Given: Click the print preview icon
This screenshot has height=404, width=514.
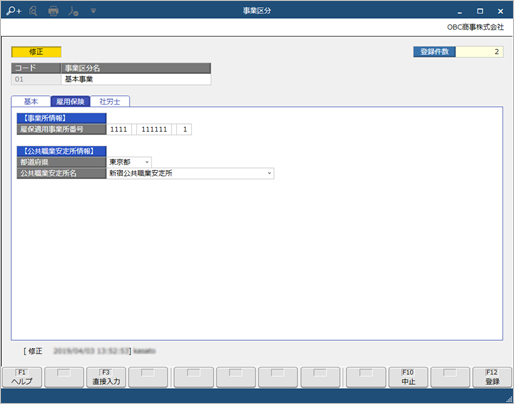Looking at the screenshot, I should 33,11.
